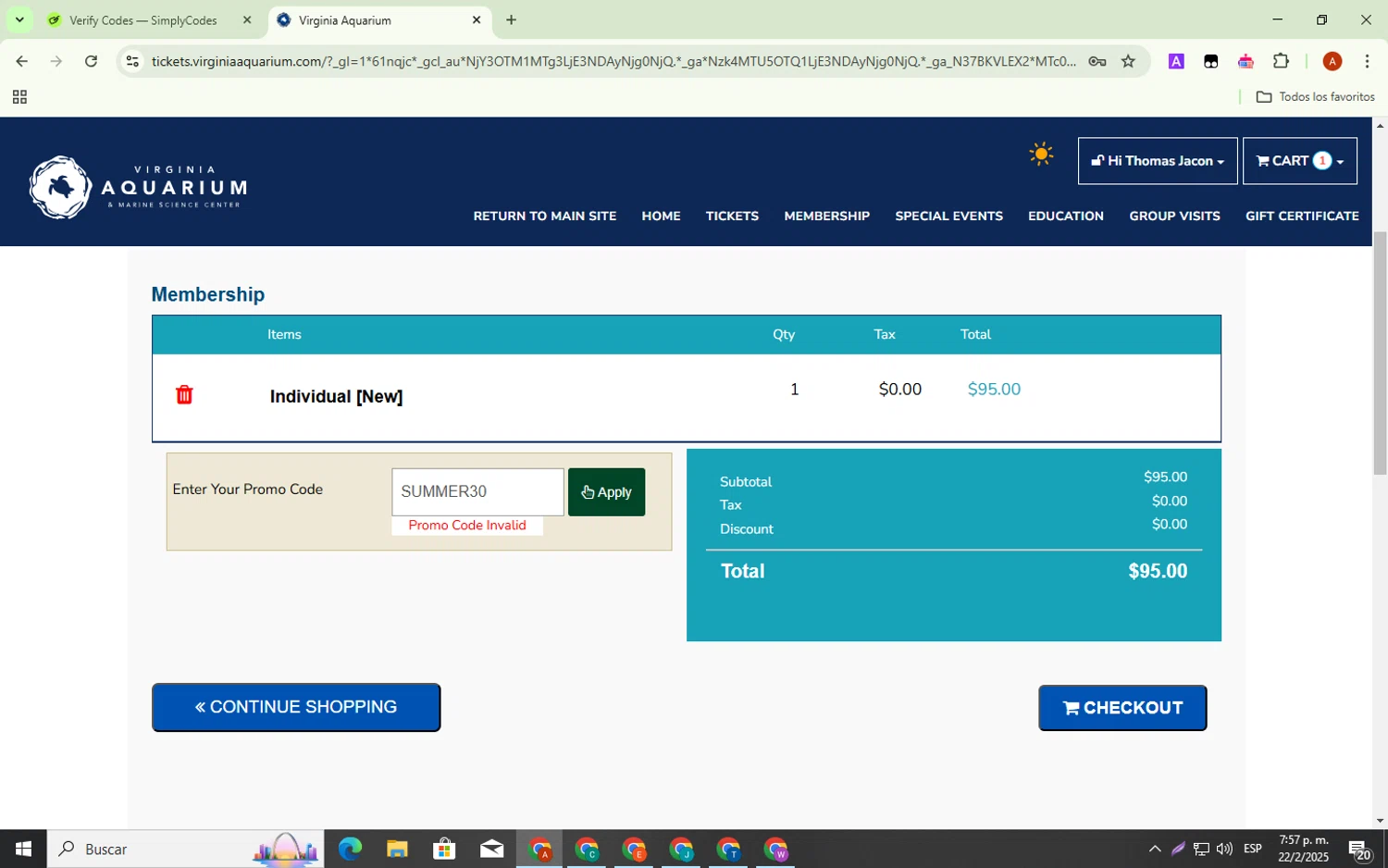
Task: Open the Education navigation item
Action: tap(1065, 216)
